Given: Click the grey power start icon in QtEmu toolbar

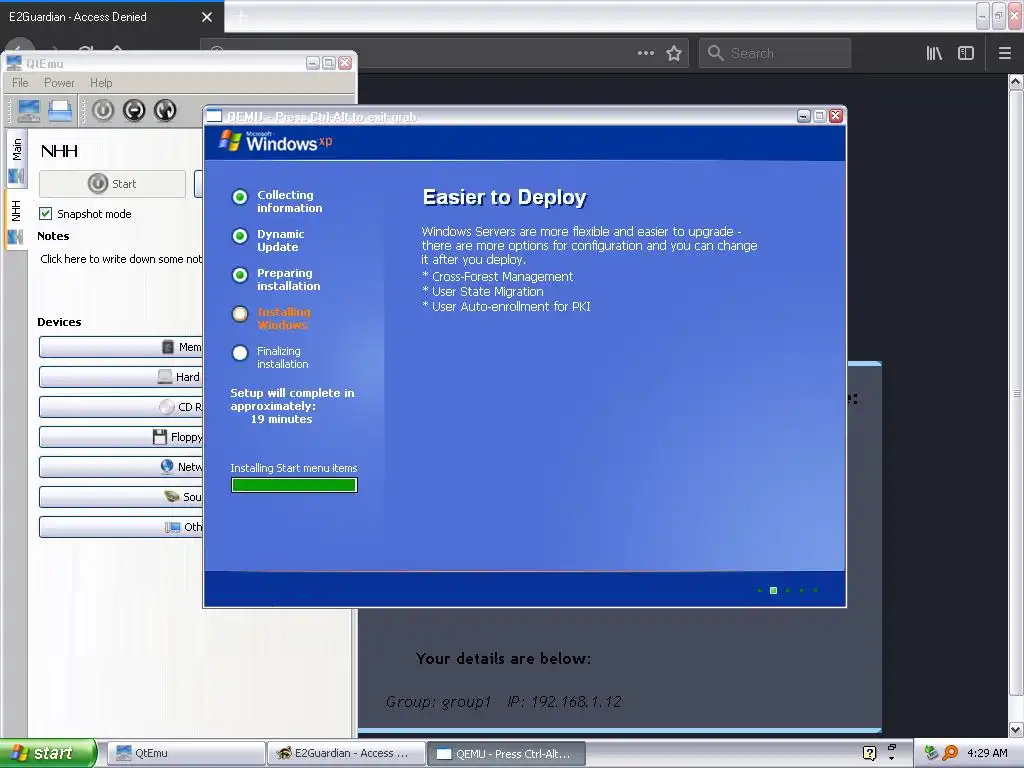Looking at the screenshot, I should coord(103,110).
